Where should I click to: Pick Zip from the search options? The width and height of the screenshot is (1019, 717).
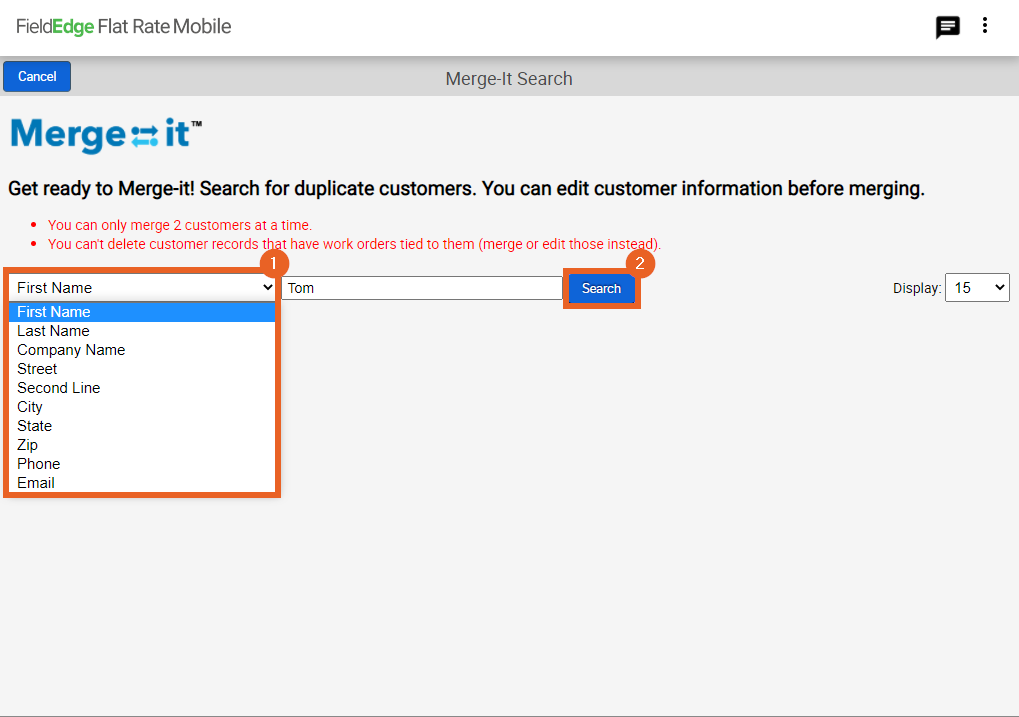27,445
